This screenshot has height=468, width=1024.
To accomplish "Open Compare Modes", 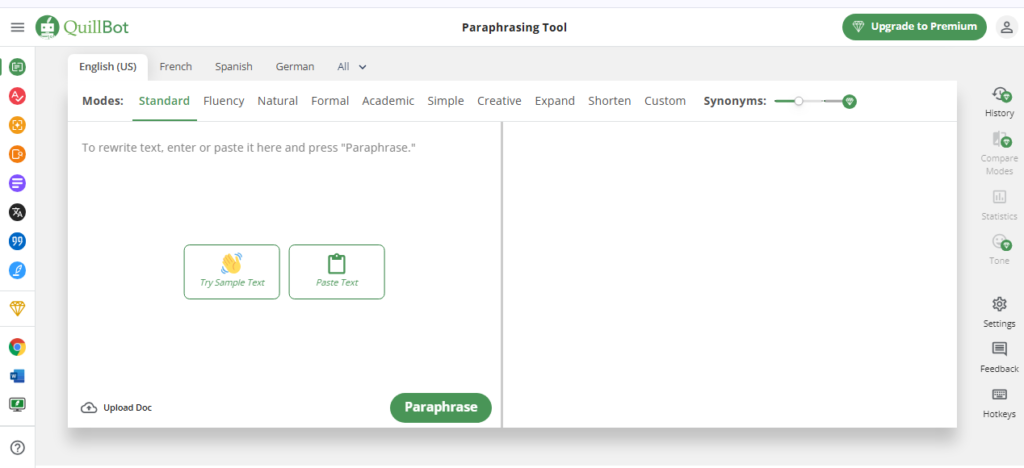I will 999,153.
